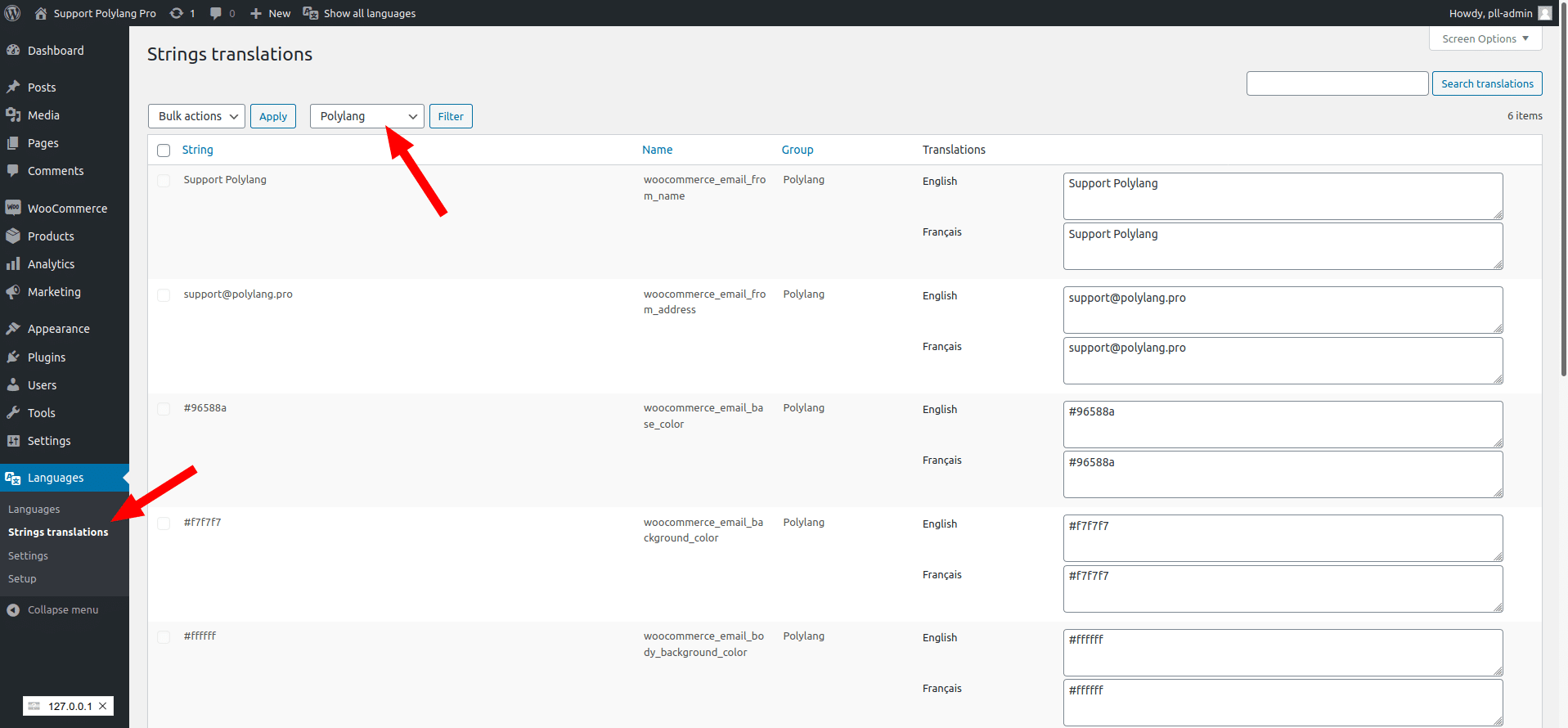Click the page vertical scrollbar

tap(1563, 188)
